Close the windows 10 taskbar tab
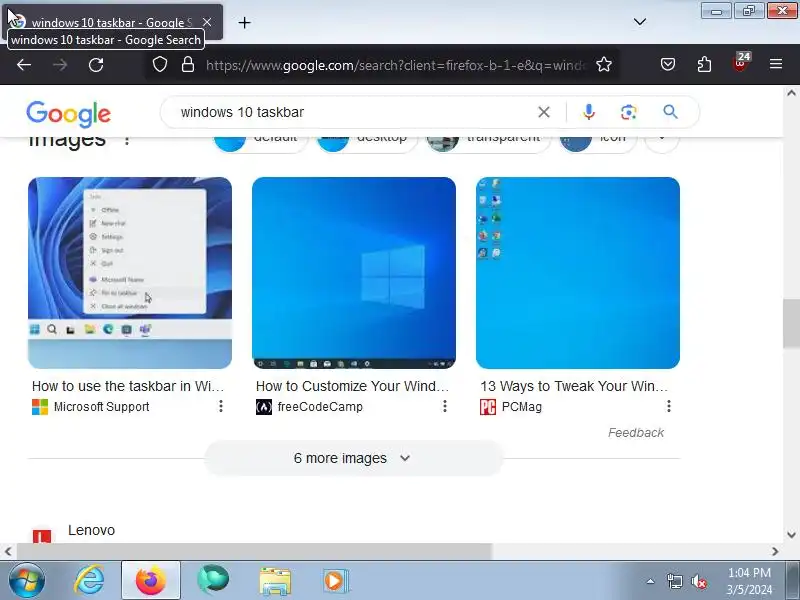 207,22
